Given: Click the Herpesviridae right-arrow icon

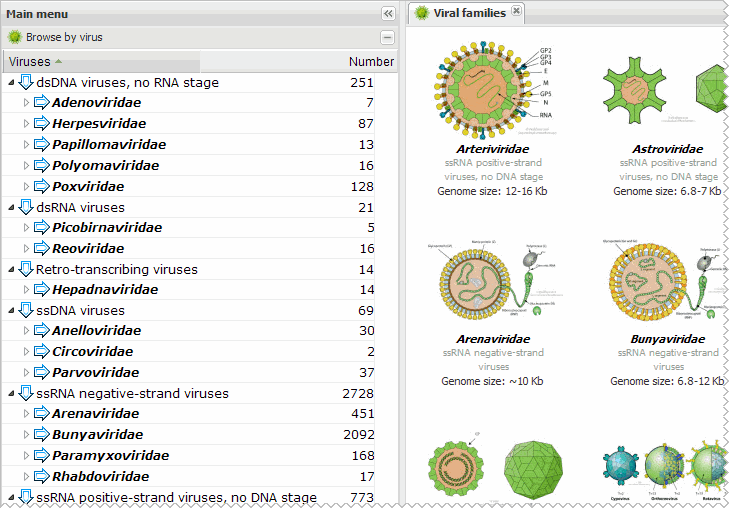Looking at the screenshot, I should click(41, 123).
